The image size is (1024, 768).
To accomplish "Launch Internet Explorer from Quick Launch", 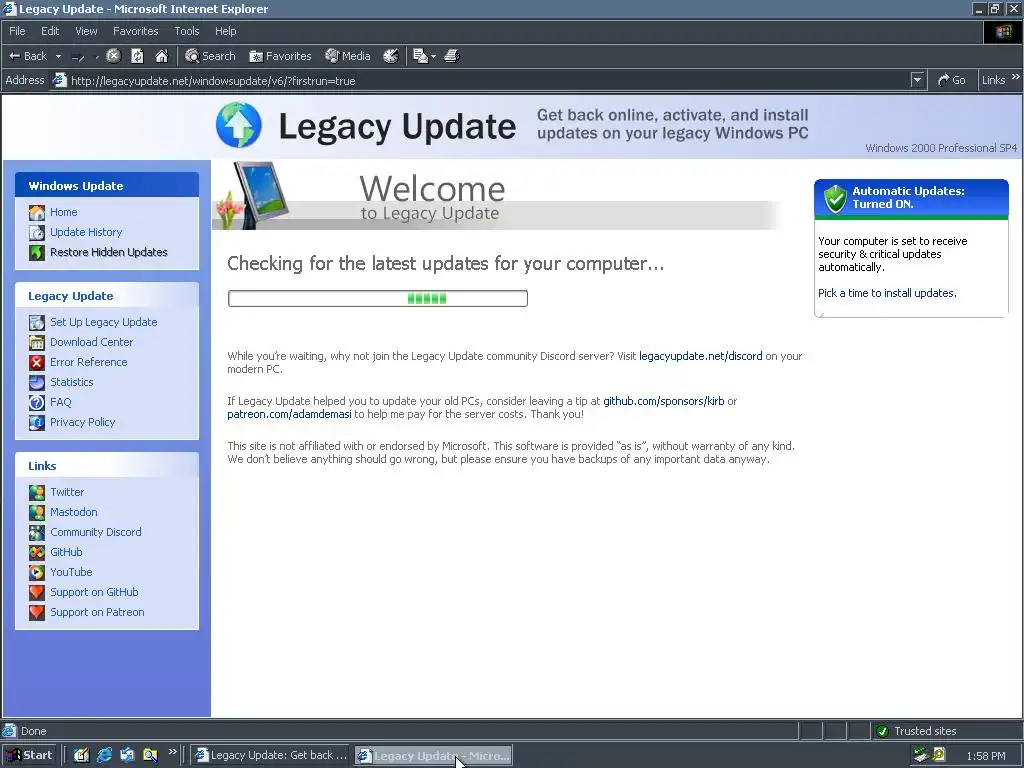I will [x=104, y=755].
